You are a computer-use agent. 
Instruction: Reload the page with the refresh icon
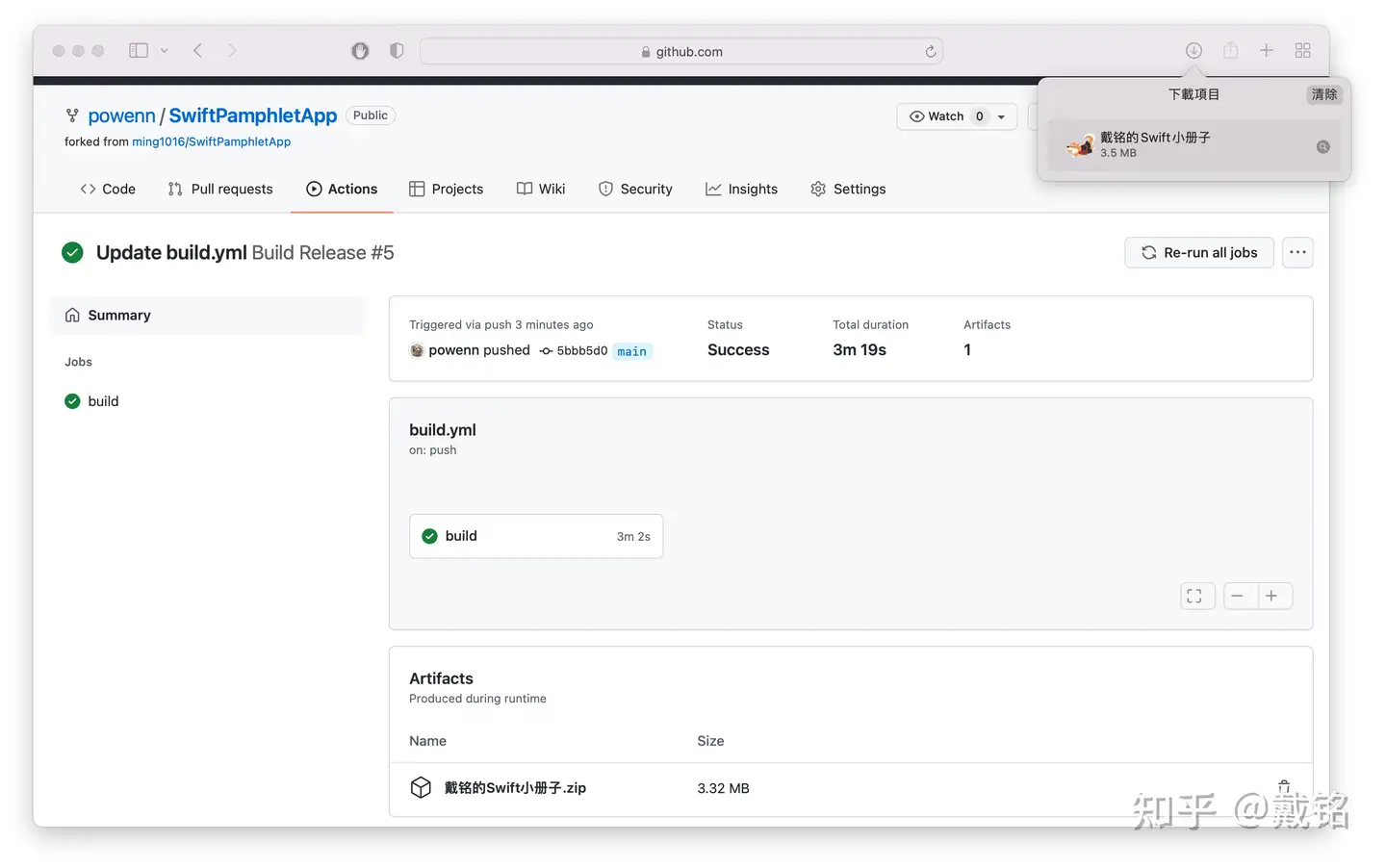(931, 52)
